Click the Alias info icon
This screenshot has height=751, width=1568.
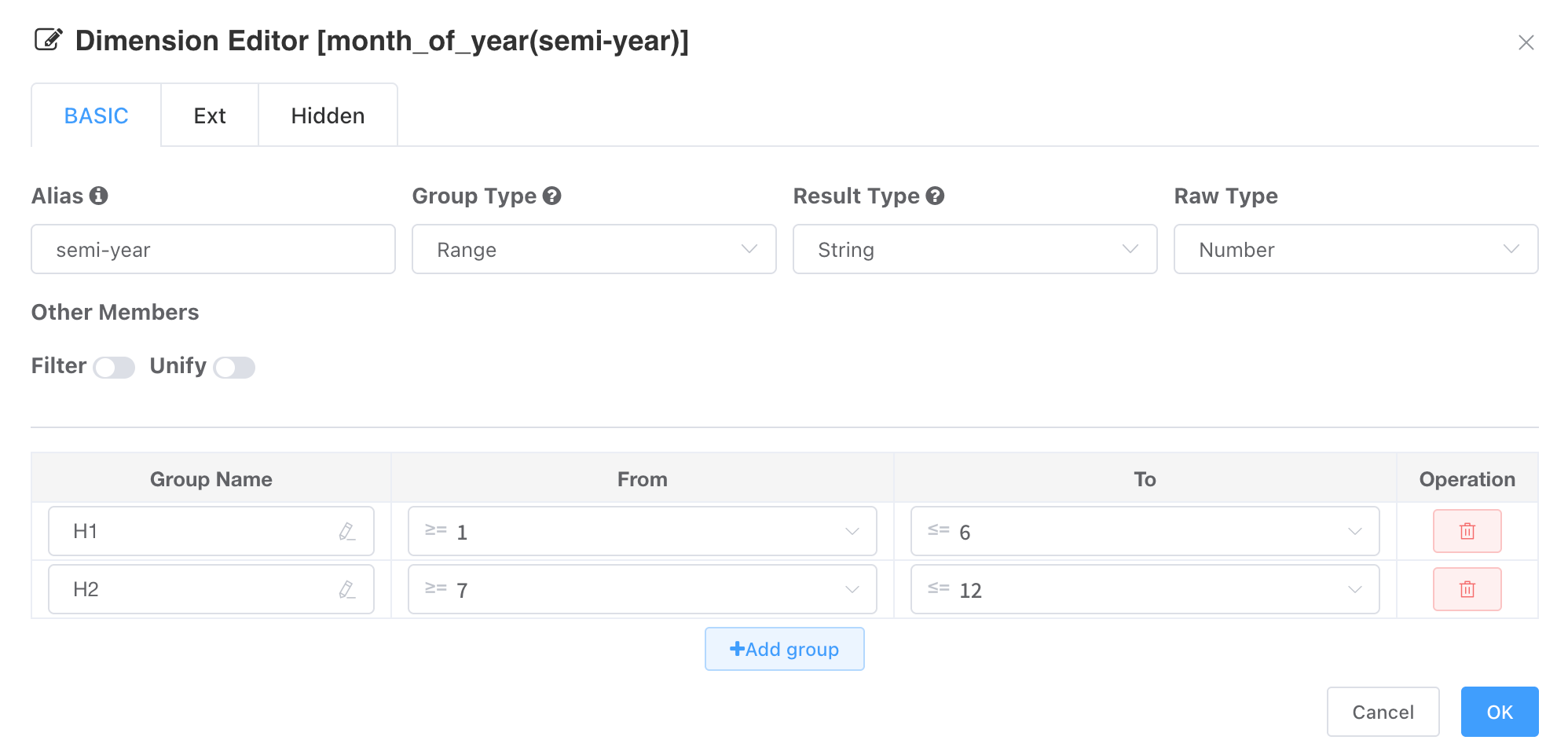[x=98, y=196]
